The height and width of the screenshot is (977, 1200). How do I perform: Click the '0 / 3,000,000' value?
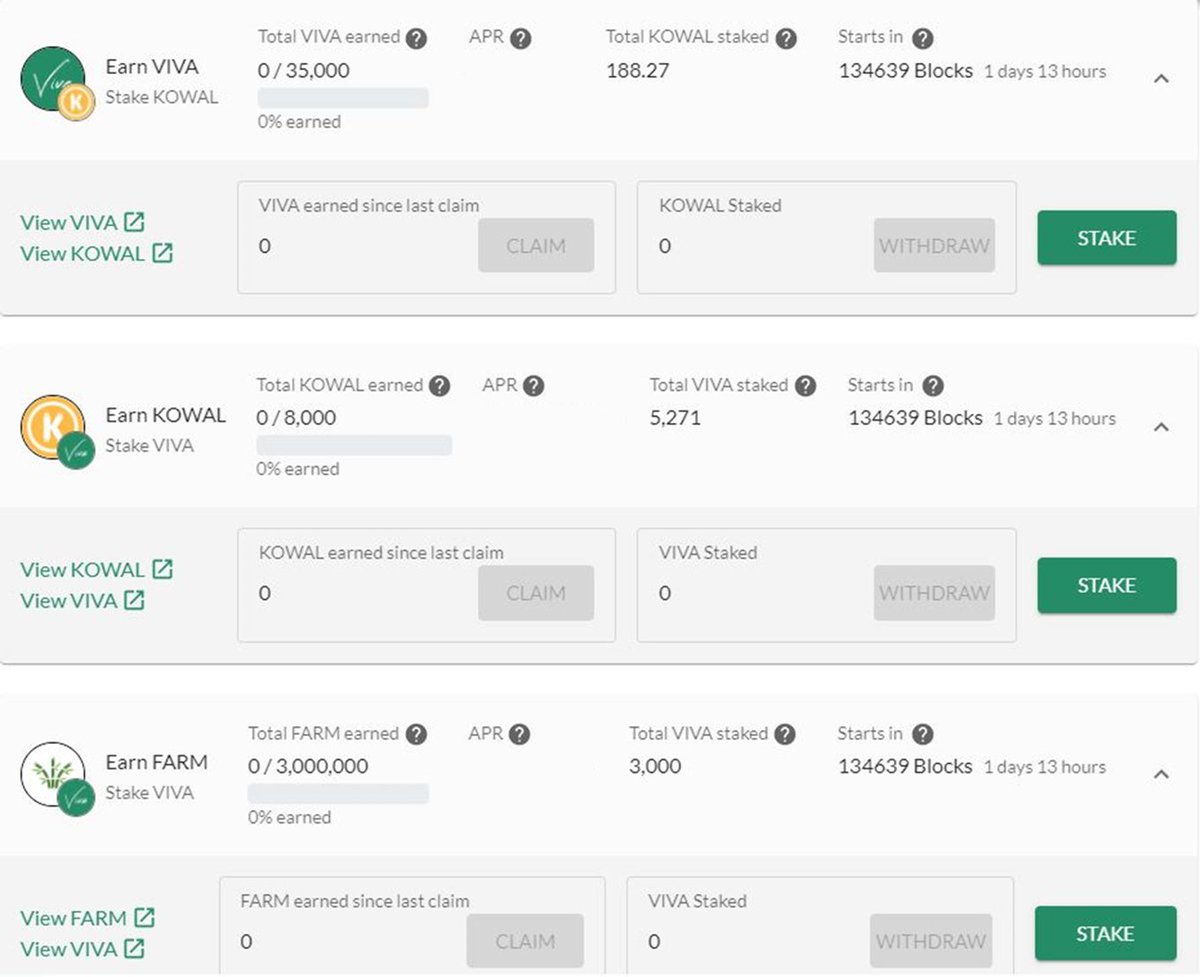[x=308, y=766]
